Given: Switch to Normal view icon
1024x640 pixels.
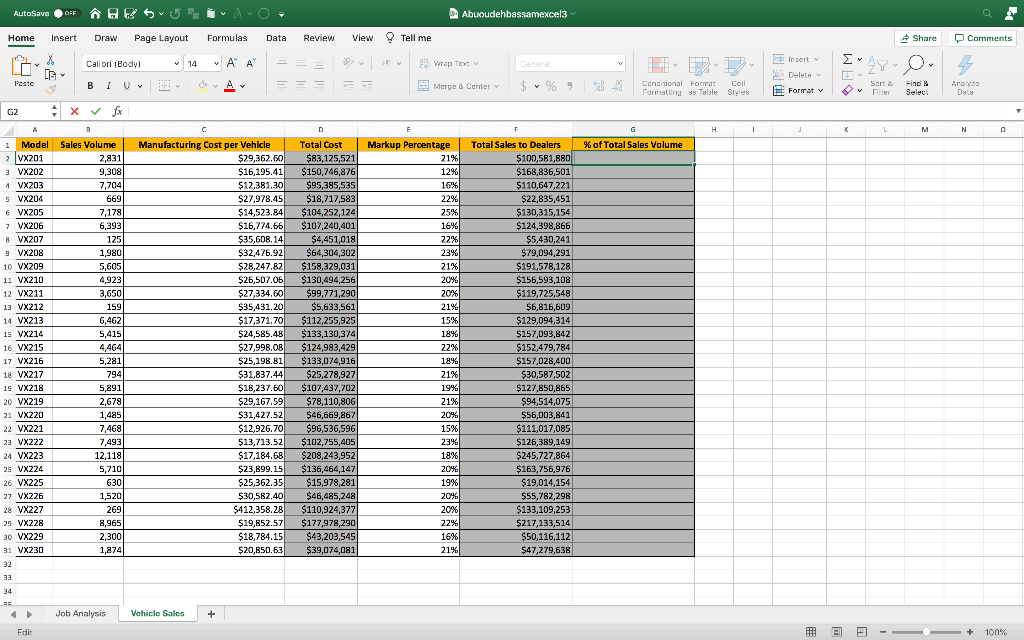Looking at the screenshot, I should tap(811, 632).
